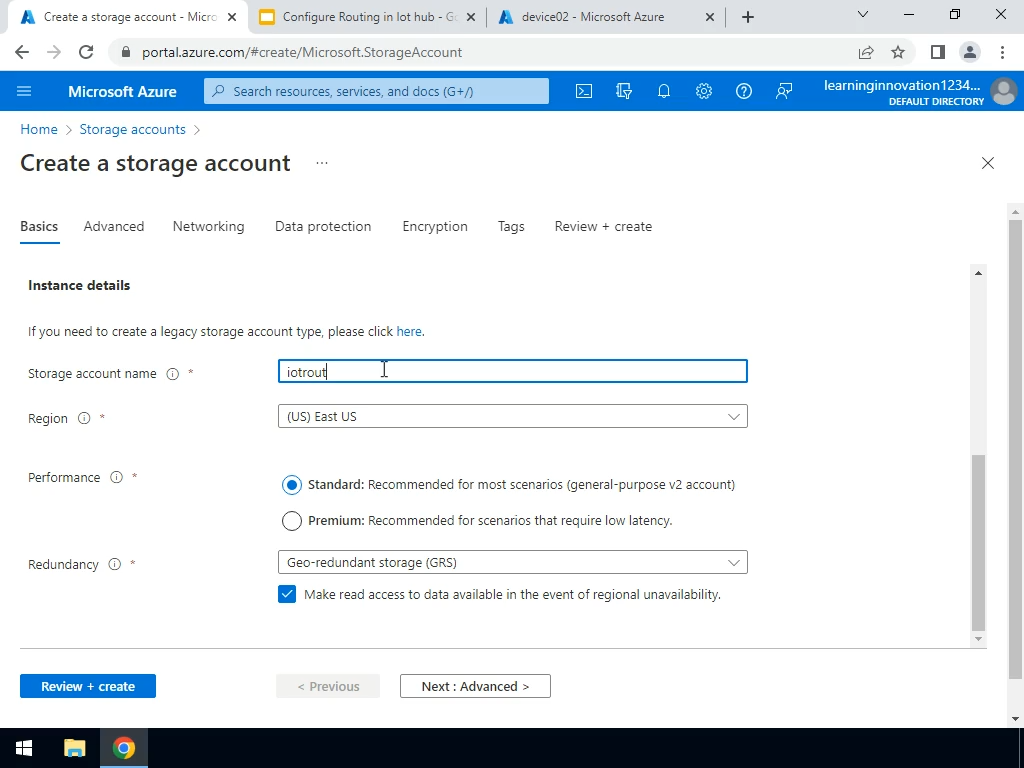Go to Home breadcrumb

39,129
